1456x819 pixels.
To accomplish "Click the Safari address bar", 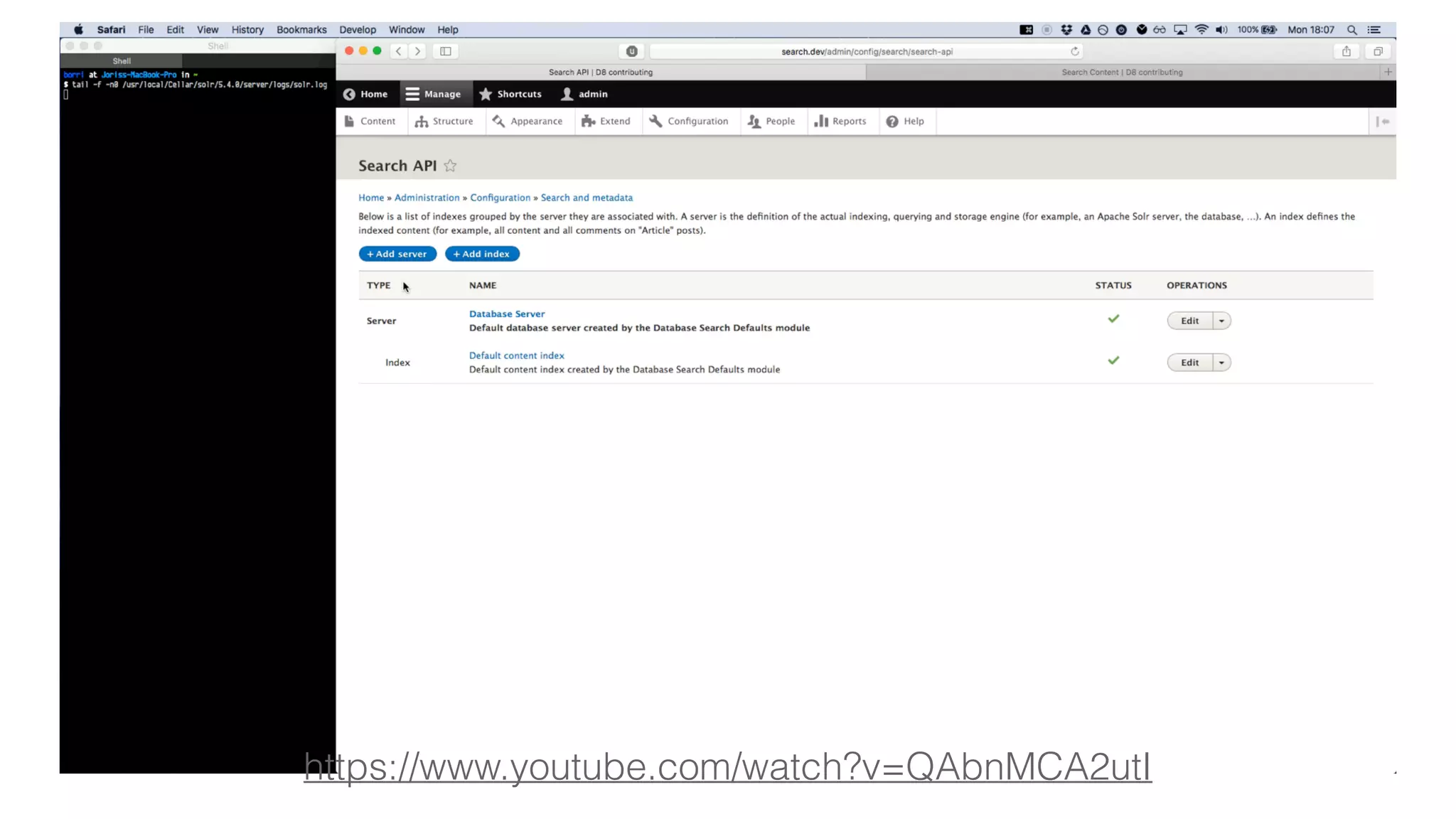I will [x=867, y=51].
